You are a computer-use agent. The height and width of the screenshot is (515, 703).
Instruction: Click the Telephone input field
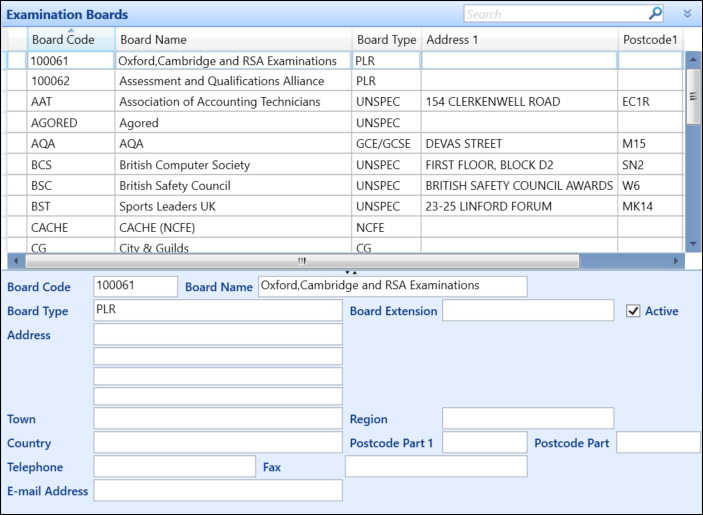(175, 467)
